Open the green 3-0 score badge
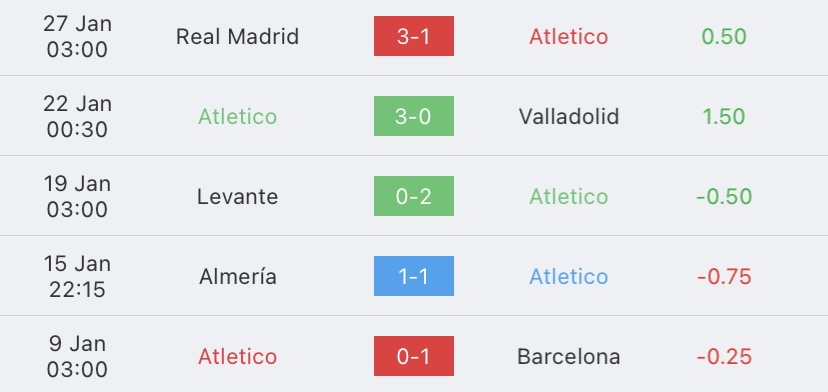The height and width of the screenshot is (392, 828). (413, 116)
